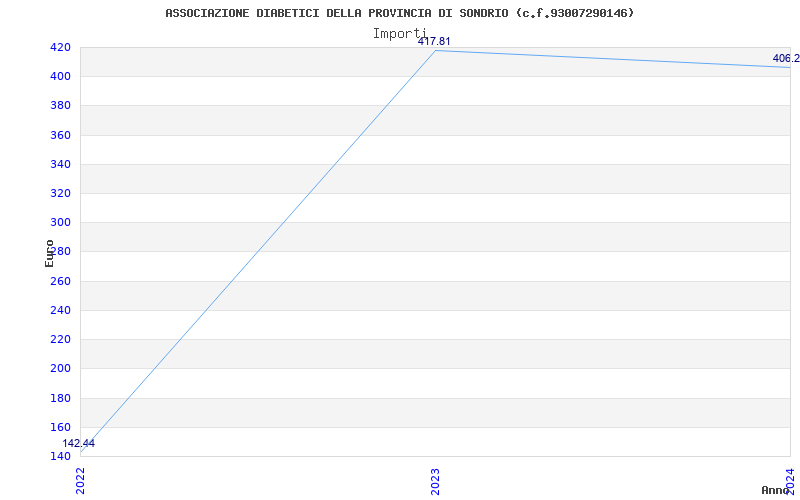
Task: Click the 360 y-axis tick label
Action: pos(60,135)
